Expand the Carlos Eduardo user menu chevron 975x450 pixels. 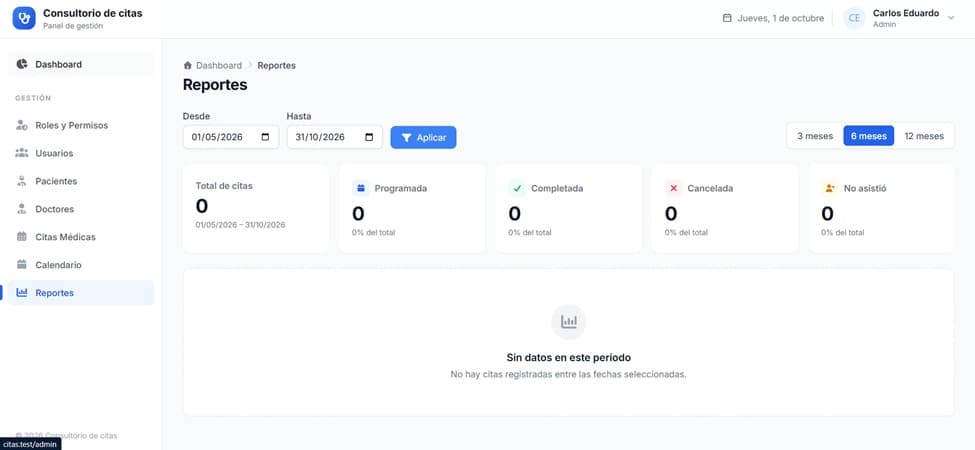point(950,18)
